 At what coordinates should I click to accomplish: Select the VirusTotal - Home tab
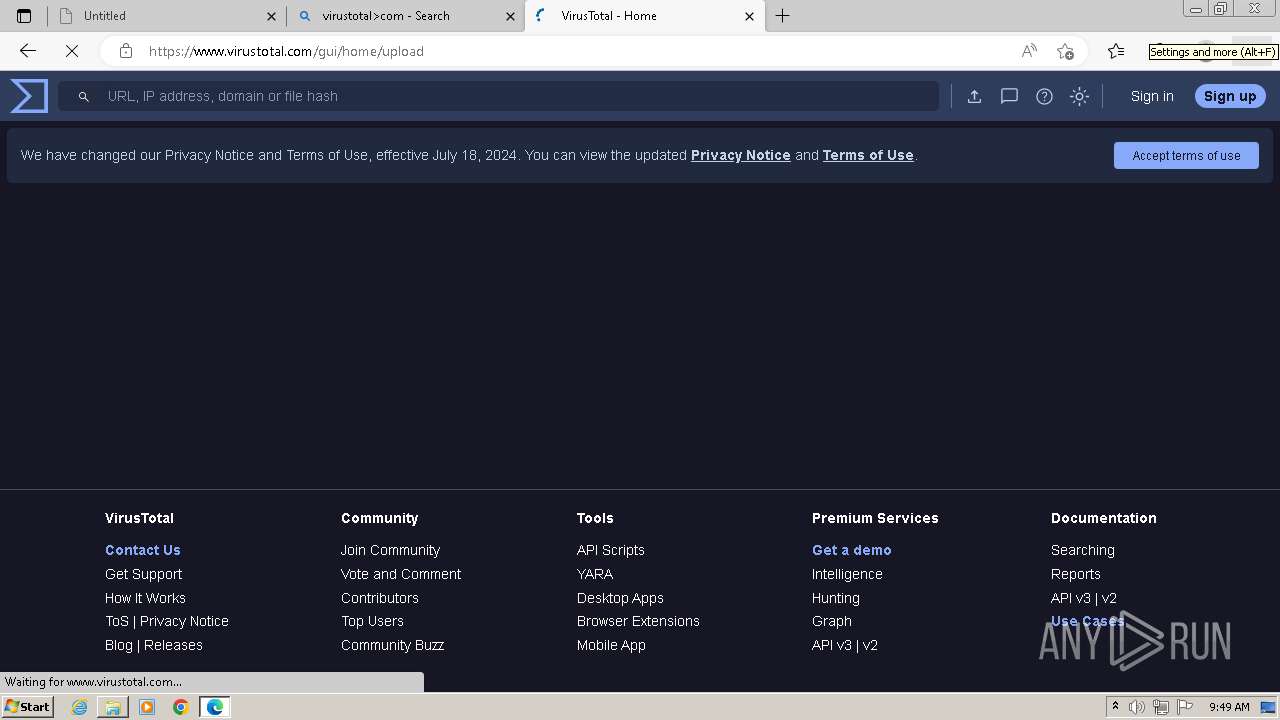pyautogui.click(x=643, y=16)
